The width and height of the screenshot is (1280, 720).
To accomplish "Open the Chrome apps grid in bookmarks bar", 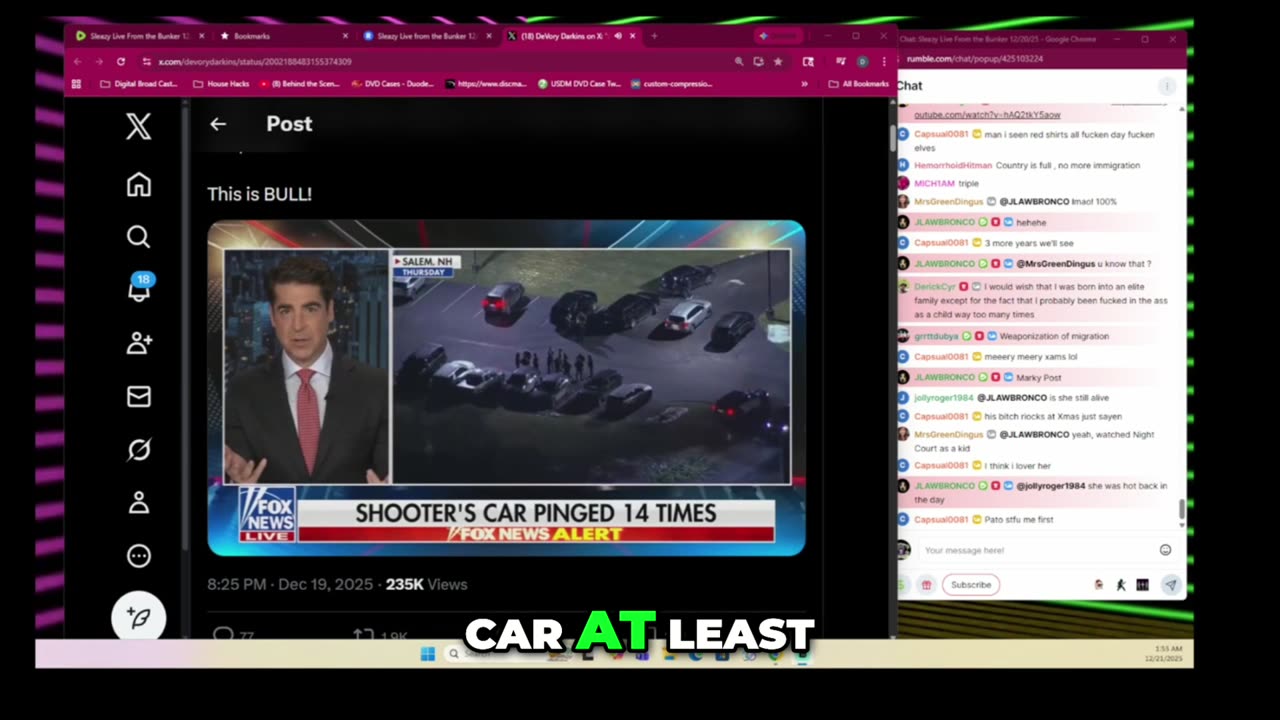I will (x=77, y=84).
